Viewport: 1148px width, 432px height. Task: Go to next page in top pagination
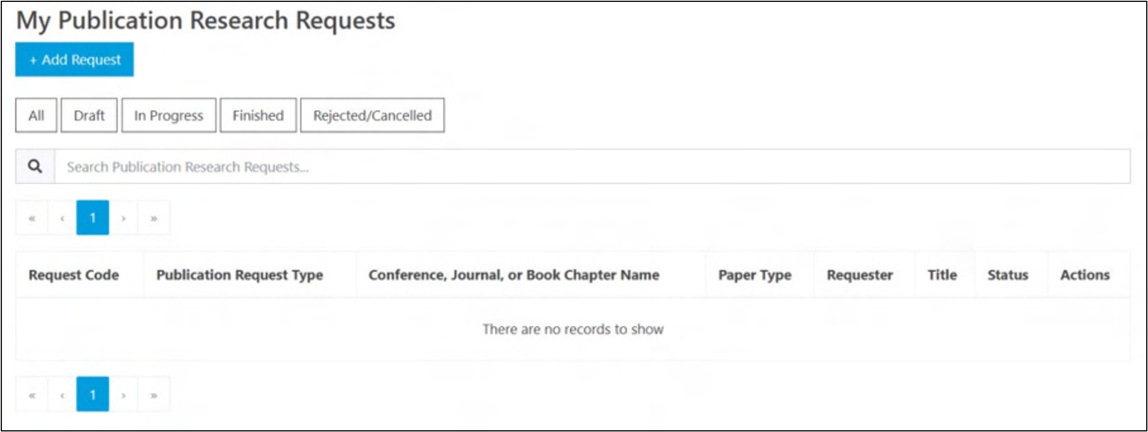(123, 218)
